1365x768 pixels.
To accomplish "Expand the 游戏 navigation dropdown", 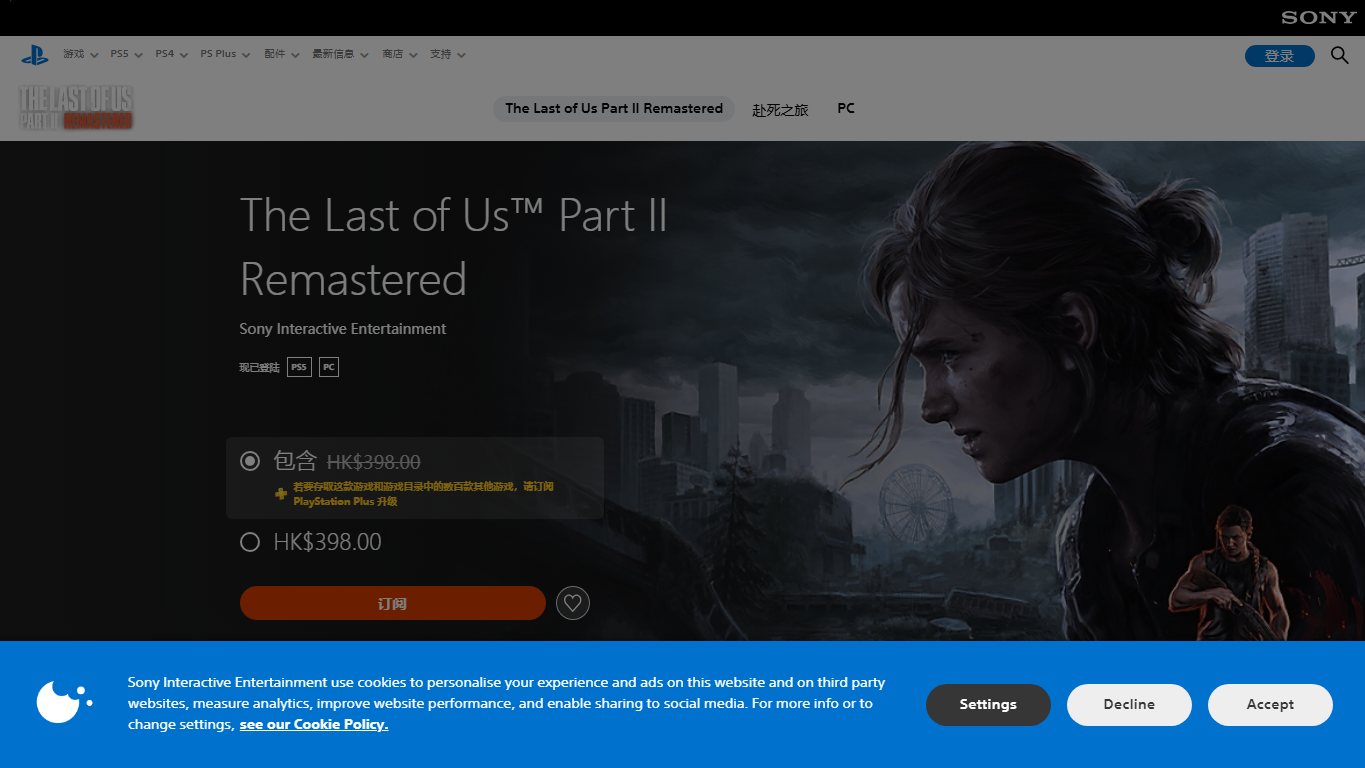I will tap(80, 54).
